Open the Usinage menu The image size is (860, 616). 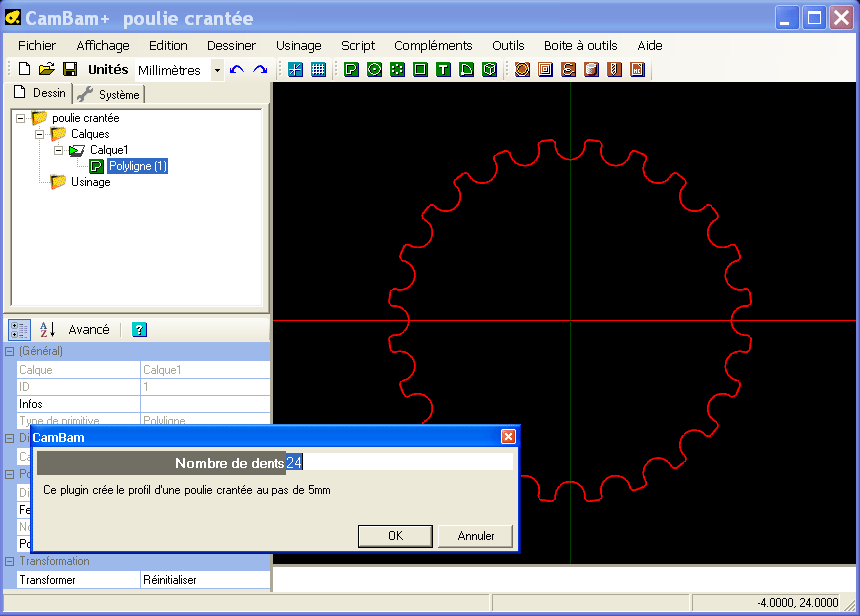tap(298, 45)
